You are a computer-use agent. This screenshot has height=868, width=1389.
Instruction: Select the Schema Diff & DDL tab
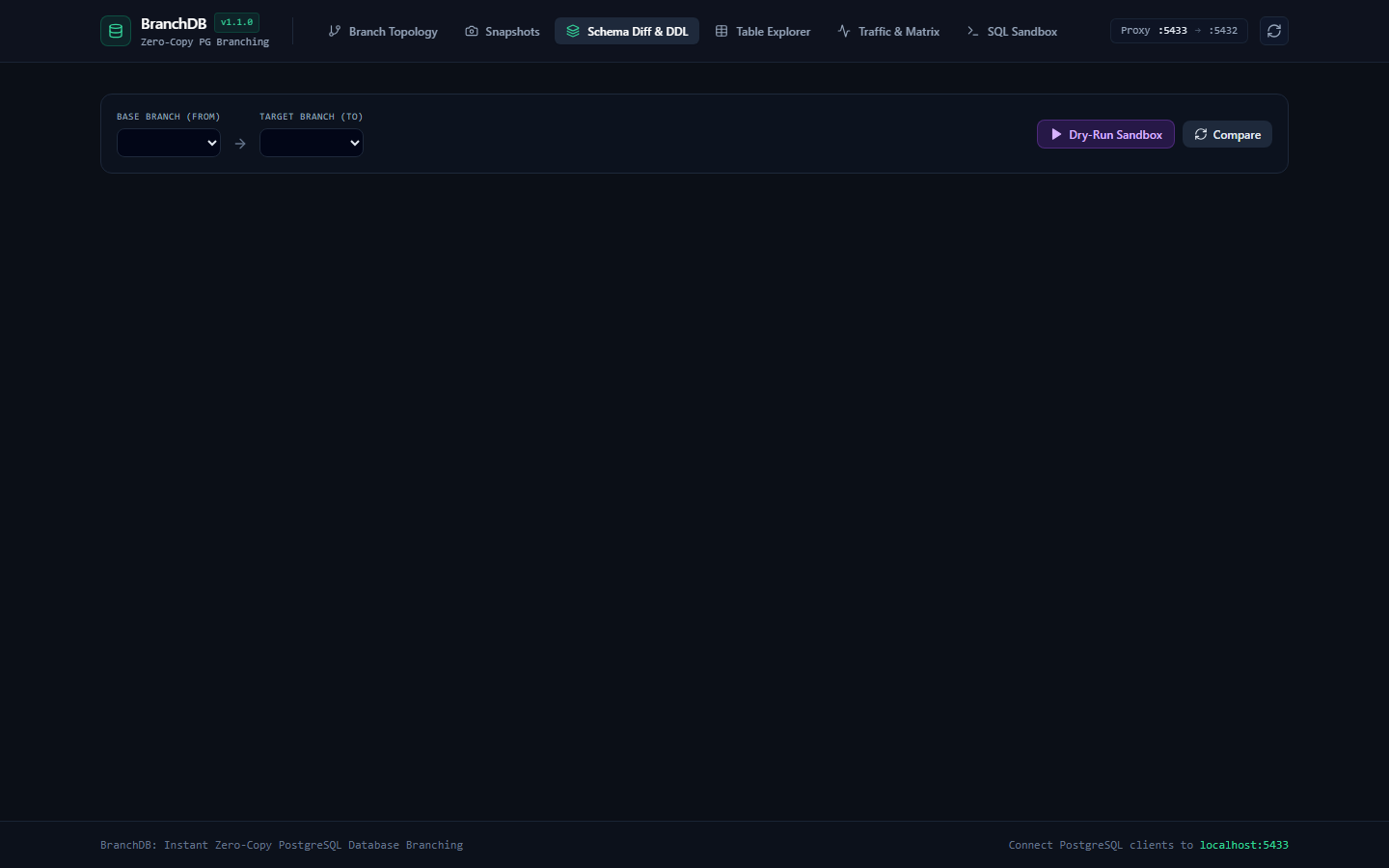(627, 31)
